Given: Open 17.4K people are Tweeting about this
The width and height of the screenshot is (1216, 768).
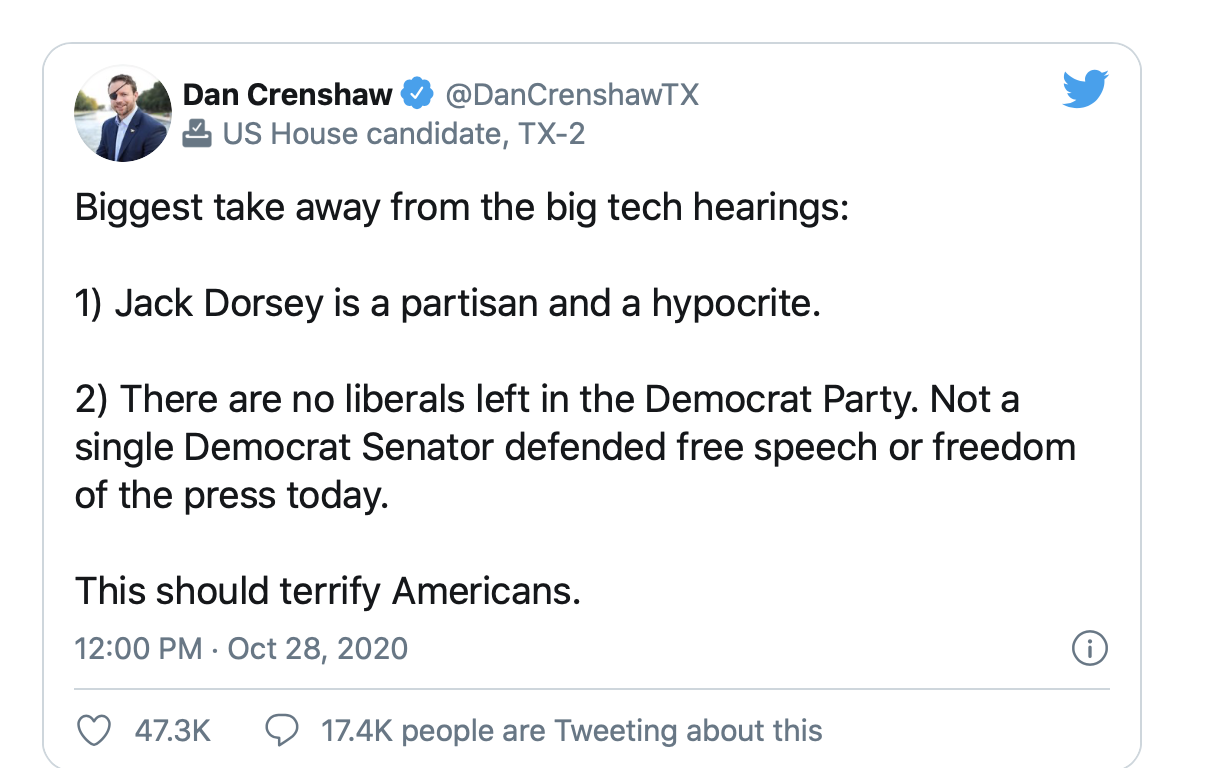Looking at the screenshot, I should (x=571, y=731).
